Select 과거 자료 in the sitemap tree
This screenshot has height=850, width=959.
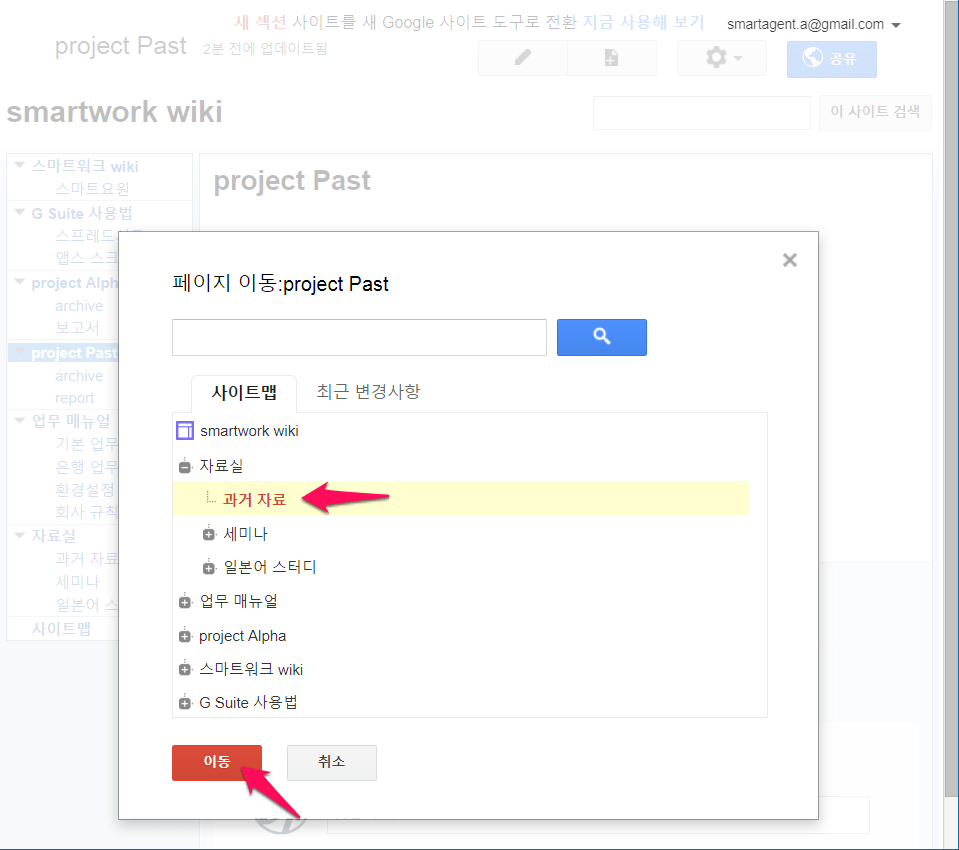click(x=254, y=500)
